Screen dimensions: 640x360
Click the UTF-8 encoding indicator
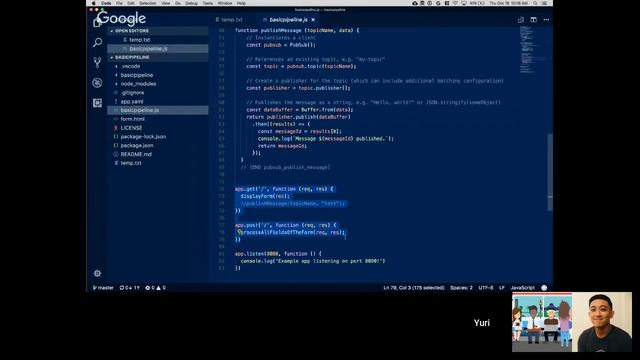point(486,288)
